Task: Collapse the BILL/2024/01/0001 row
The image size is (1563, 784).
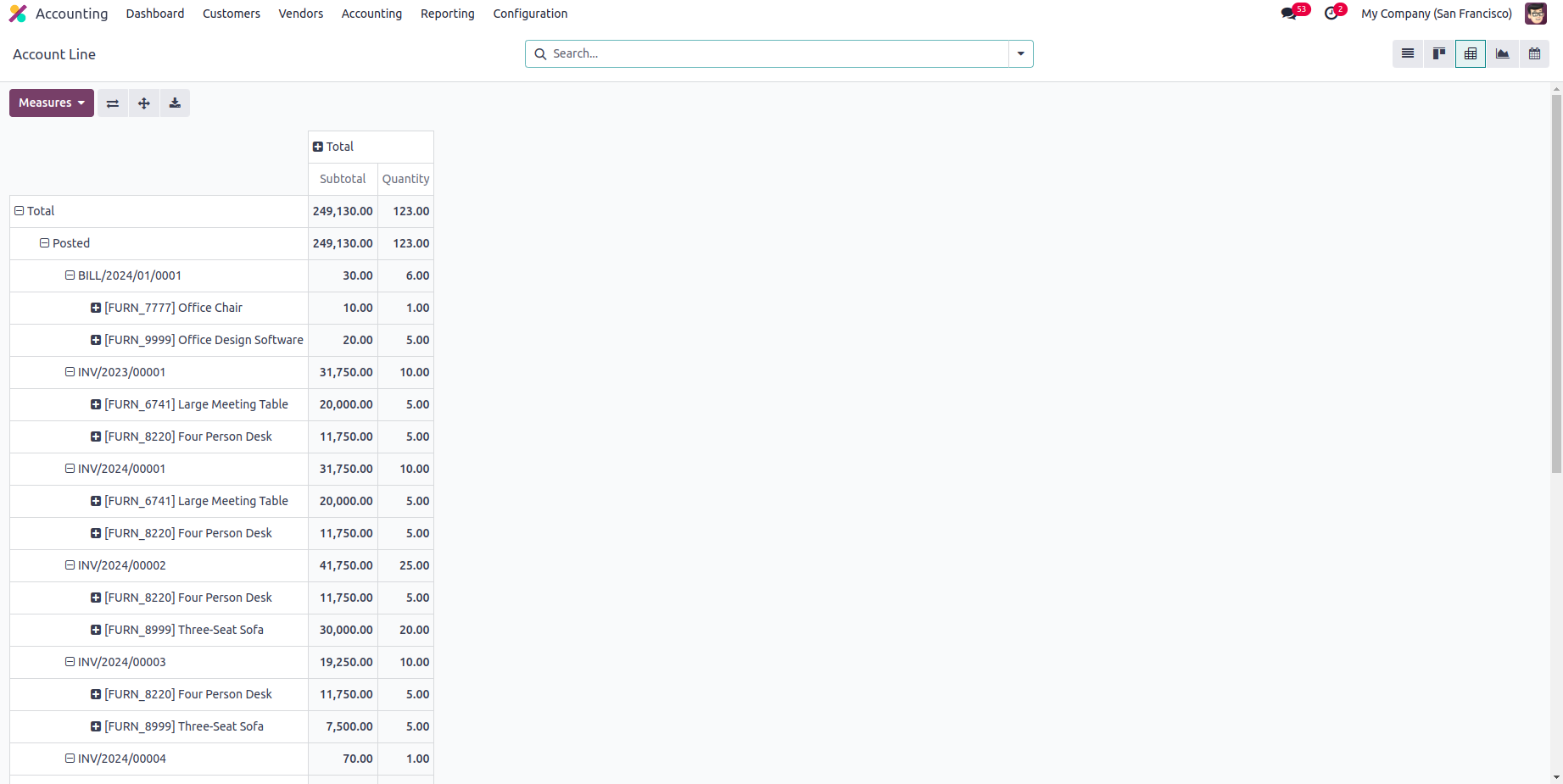Action: tap(70, 275)
